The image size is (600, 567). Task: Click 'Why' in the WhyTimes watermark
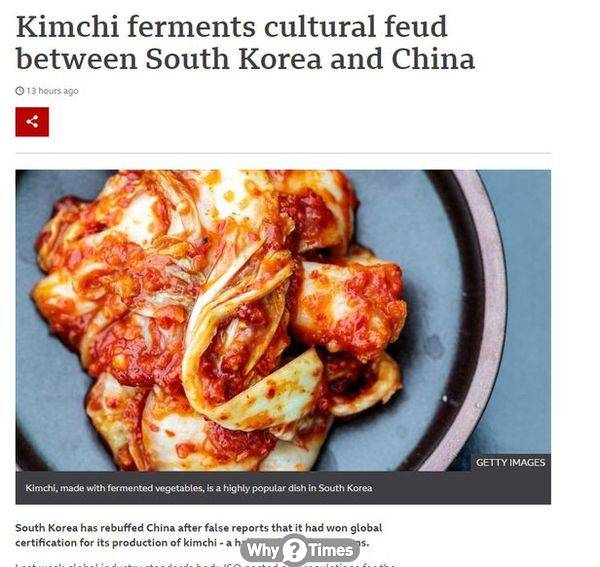coord(262,550)
